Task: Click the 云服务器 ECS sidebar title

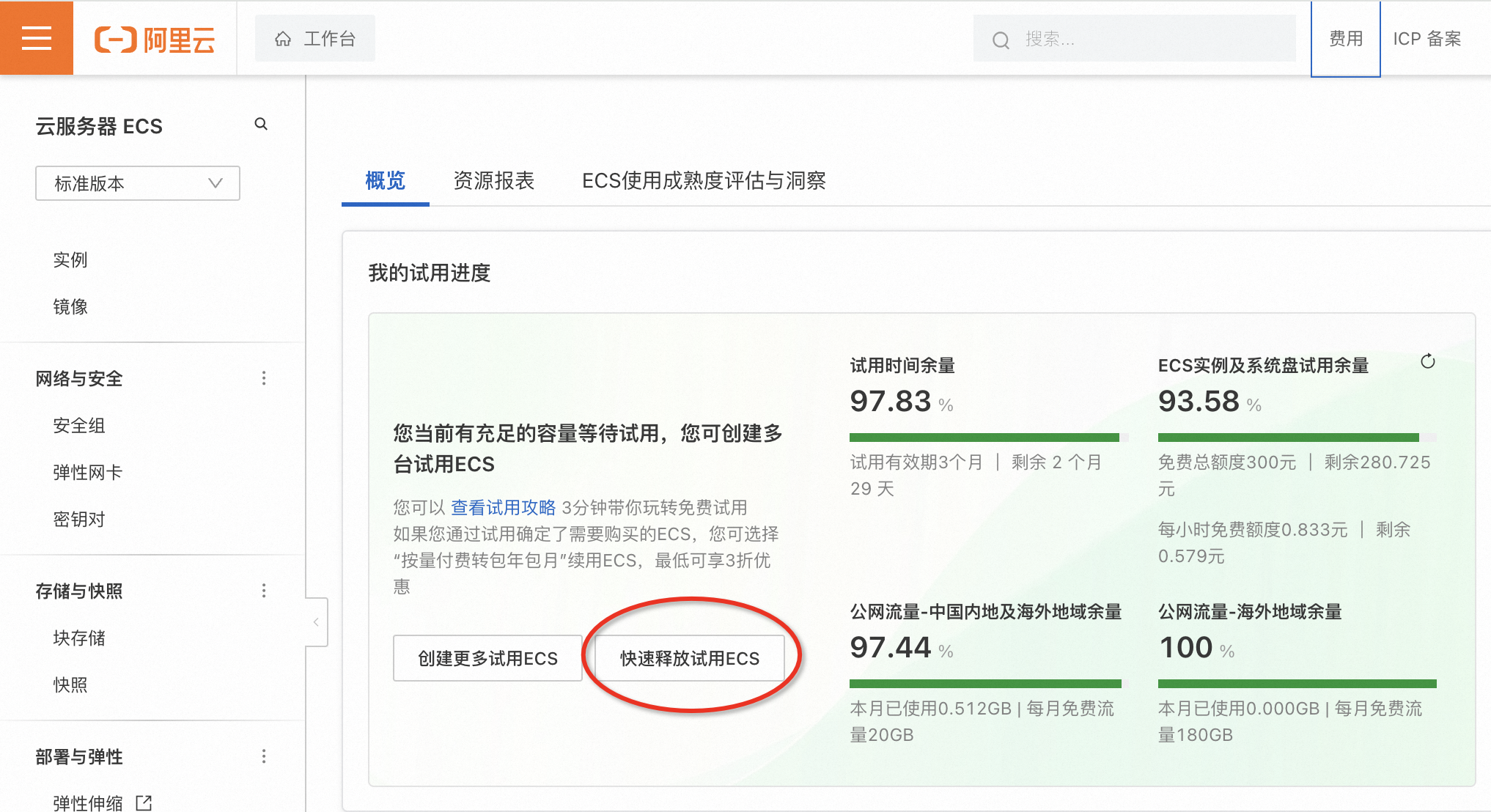Action: click(x=99, y=126)
